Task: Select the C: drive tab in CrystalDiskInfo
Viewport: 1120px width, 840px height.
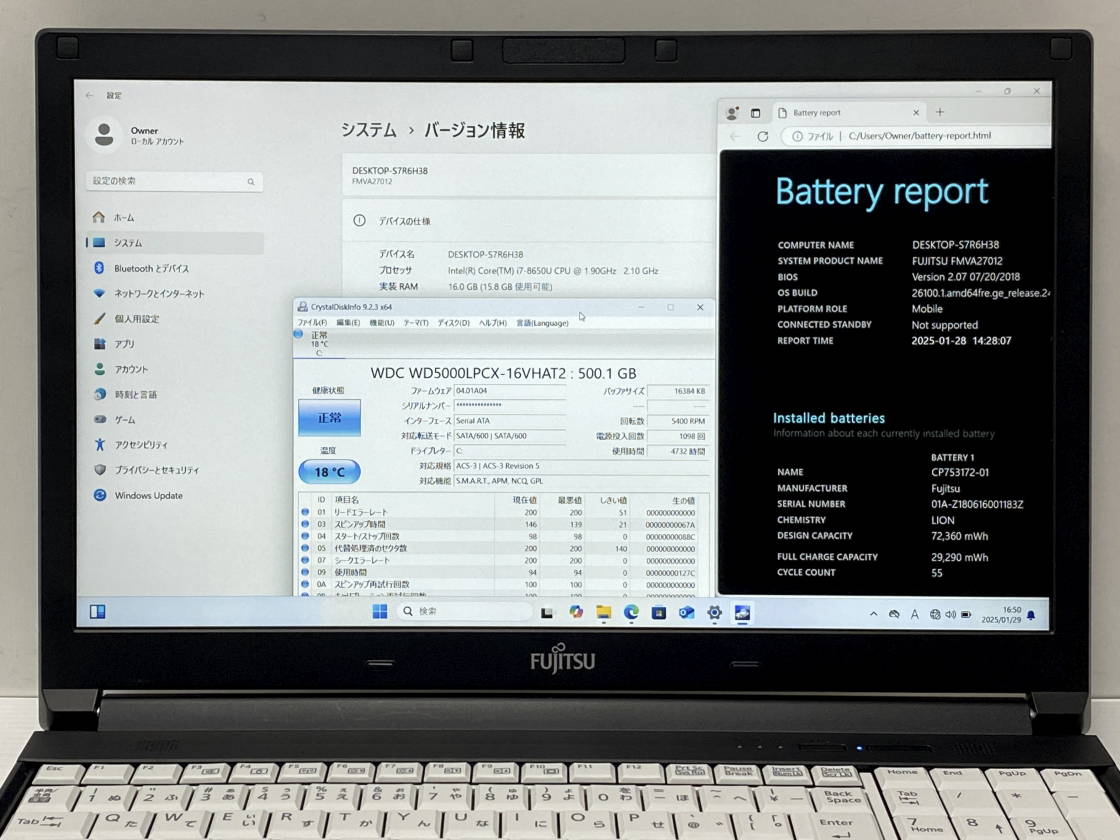Action: click(x=319, y=344)
